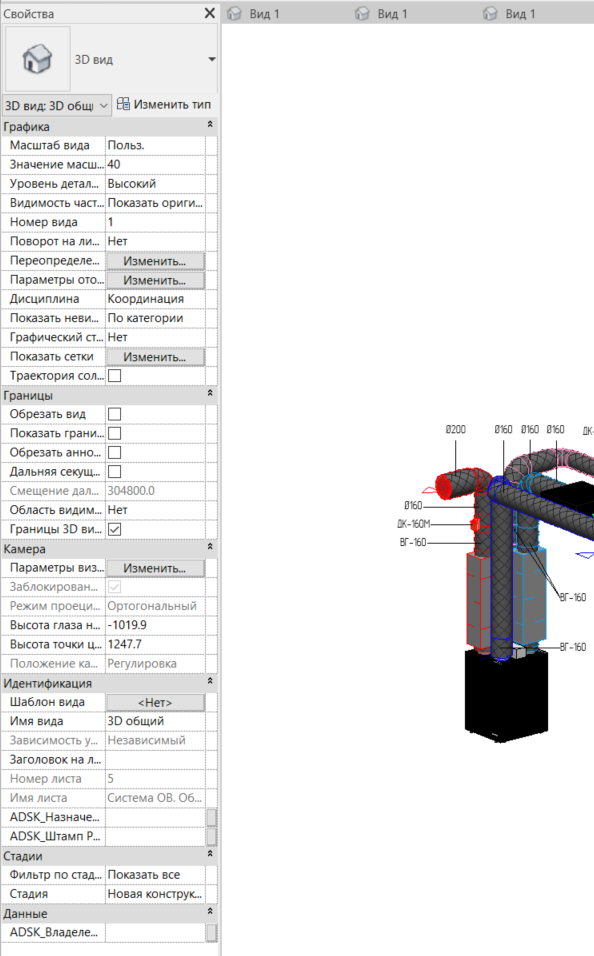Click the third Вид 1 tab cube icon
Viewport: 594px width, 956px height.
[x=490, y=13]
